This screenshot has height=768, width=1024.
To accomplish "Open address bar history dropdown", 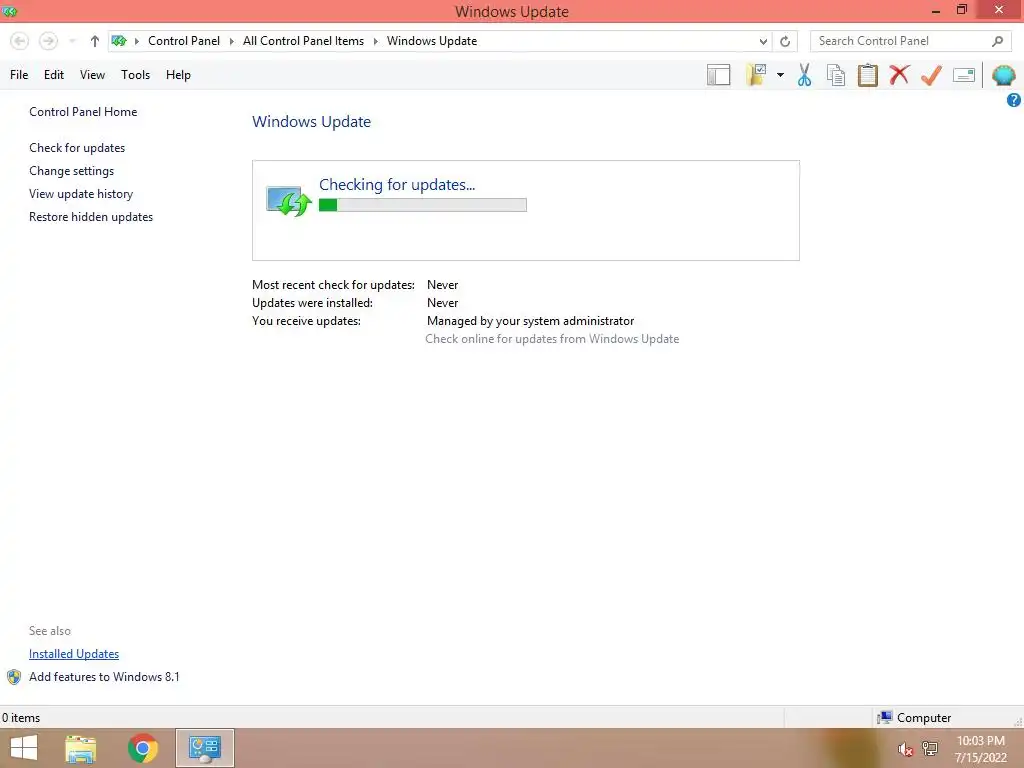I will tap(763, 41).
